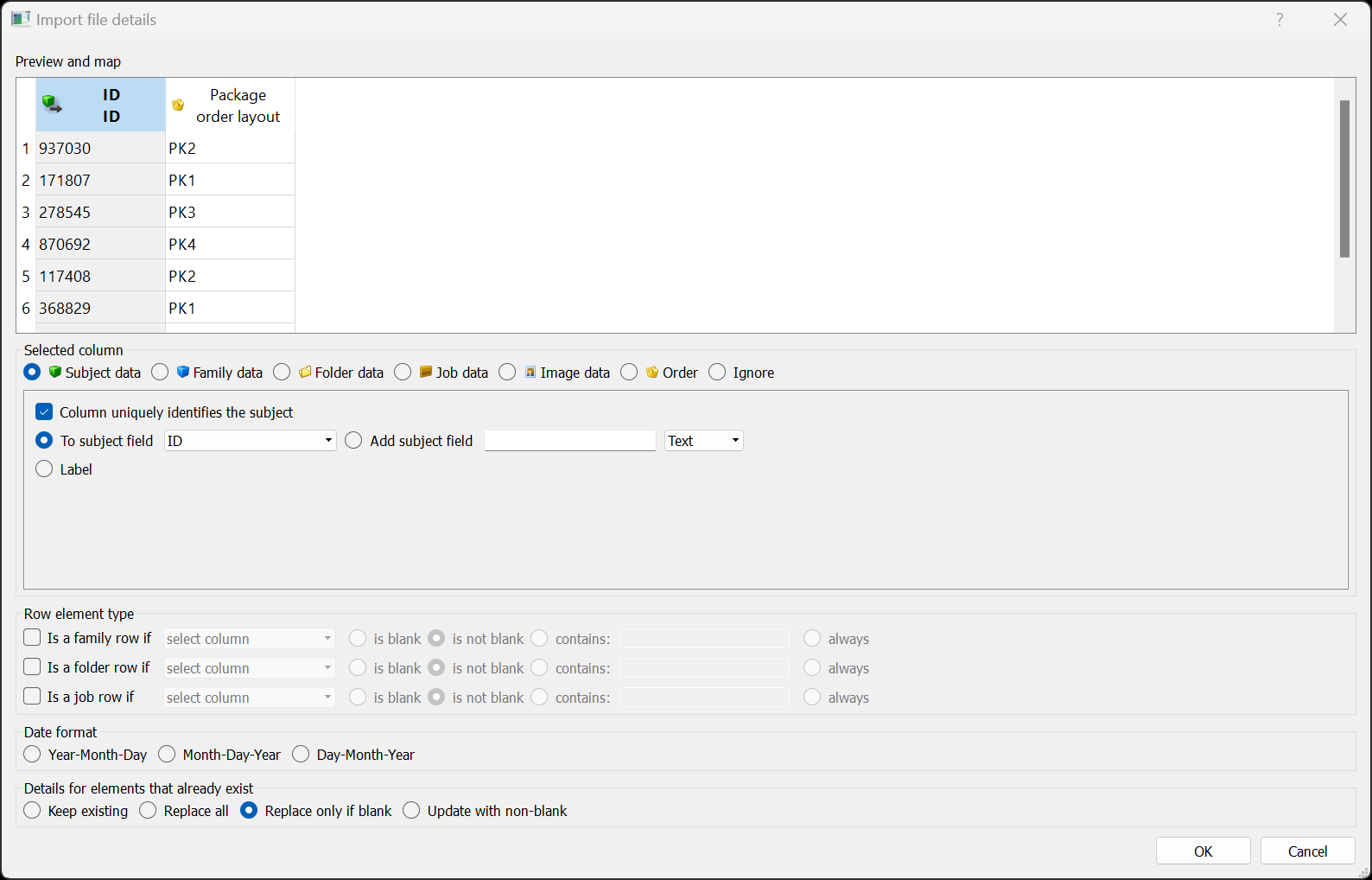Click the Image data icon
Viewport: 1372px width, 880px height.
tap(530, 372)
